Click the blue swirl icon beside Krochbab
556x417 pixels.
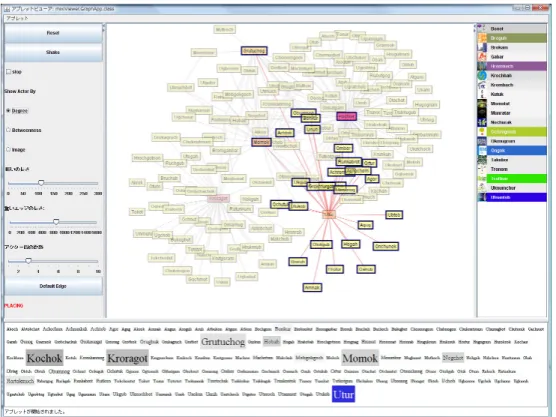tap(482, 76)
